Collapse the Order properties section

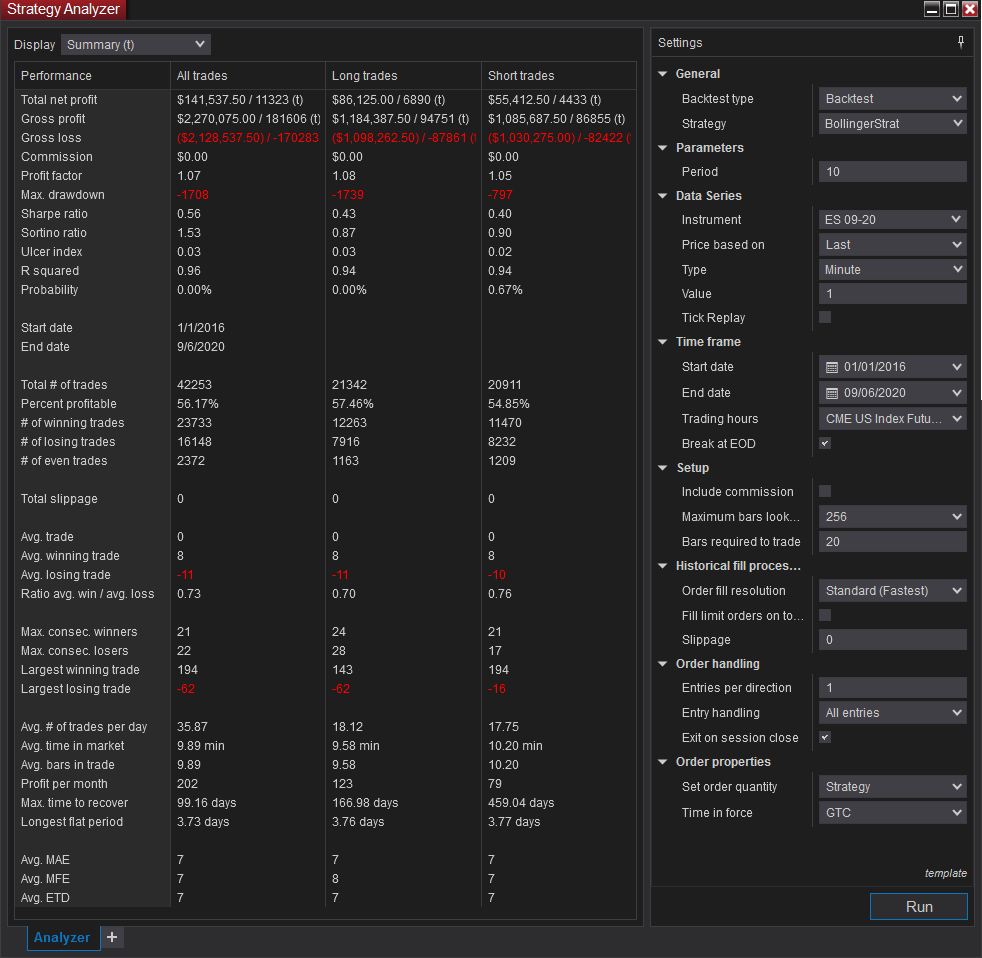(663, 762)
